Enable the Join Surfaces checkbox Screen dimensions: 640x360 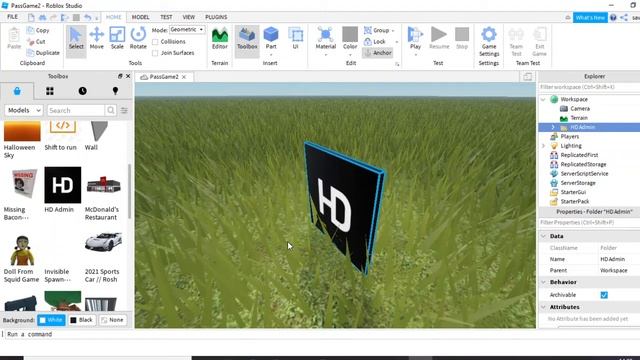[155, 53]
